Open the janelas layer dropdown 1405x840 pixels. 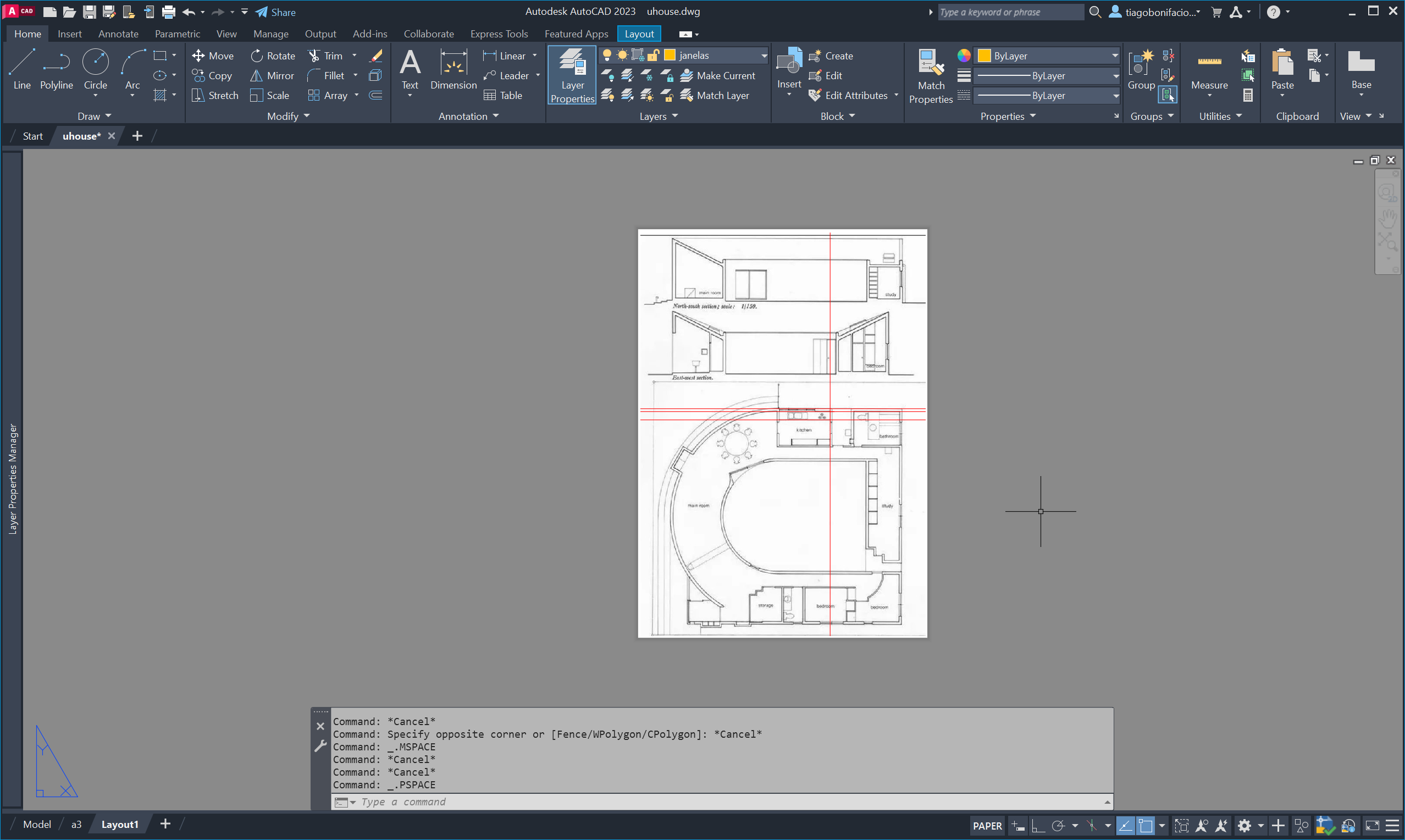764,56
